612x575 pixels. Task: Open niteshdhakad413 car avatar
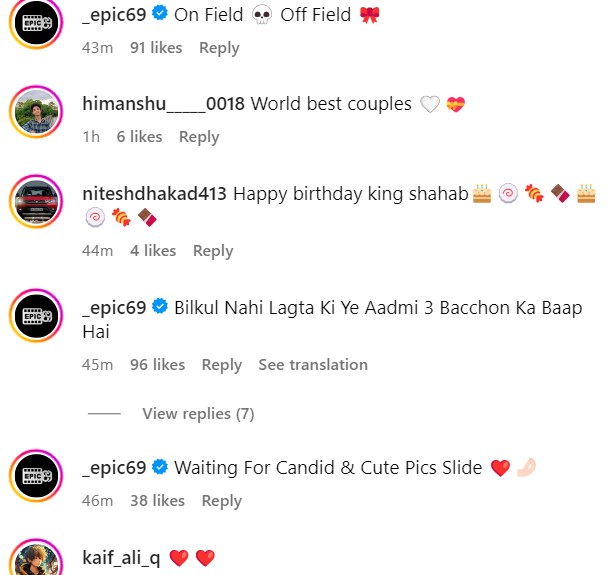click(x=36, y=201)
